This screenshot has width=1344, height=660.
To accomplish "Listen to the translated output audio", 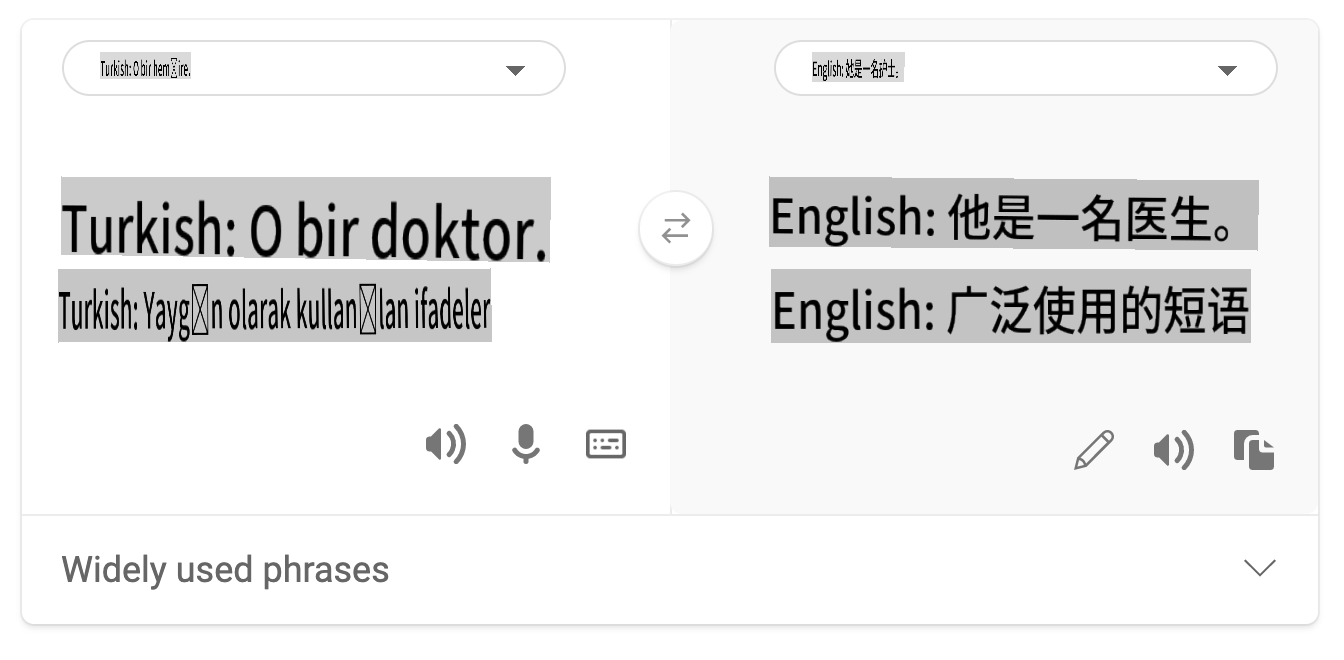I will point(1173,451).
